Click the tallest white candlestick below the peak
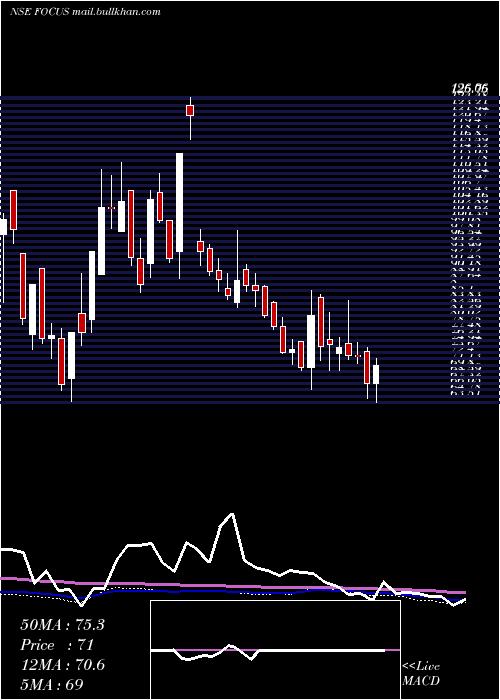The image size is (500, 700). click(179, 203)
